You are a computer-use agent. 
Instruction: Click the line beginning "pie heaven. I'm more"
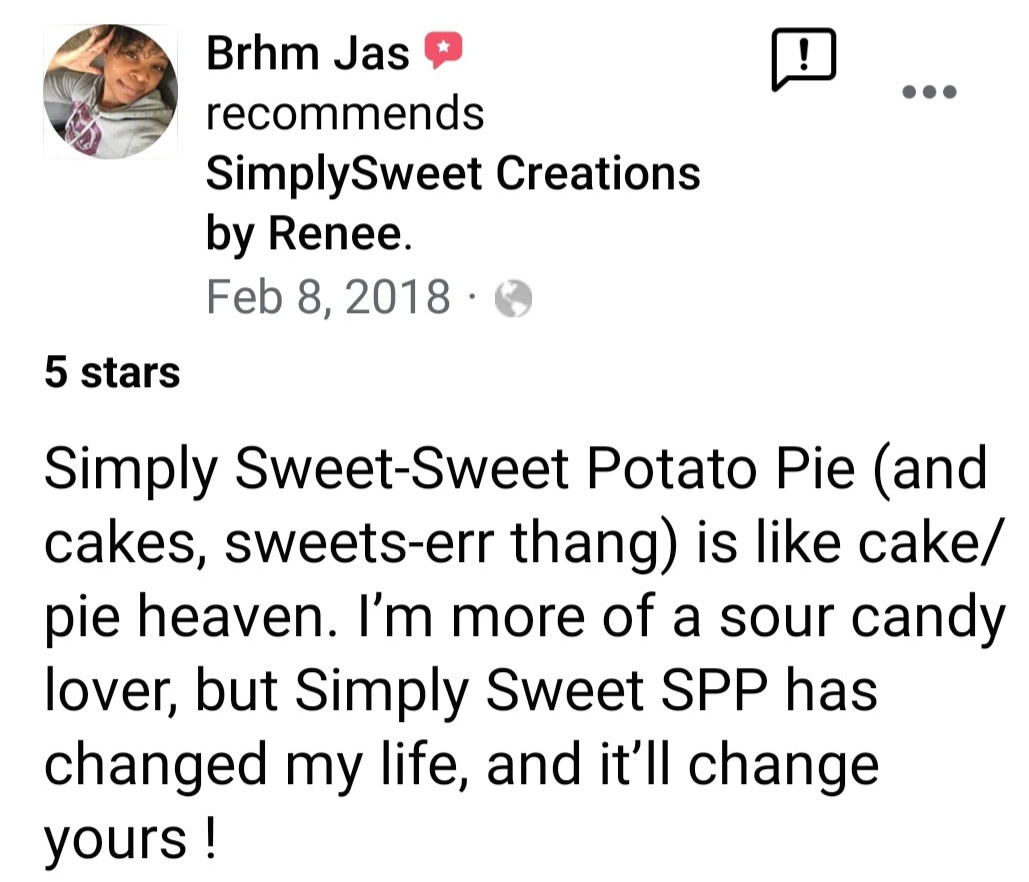pos(525,618)
